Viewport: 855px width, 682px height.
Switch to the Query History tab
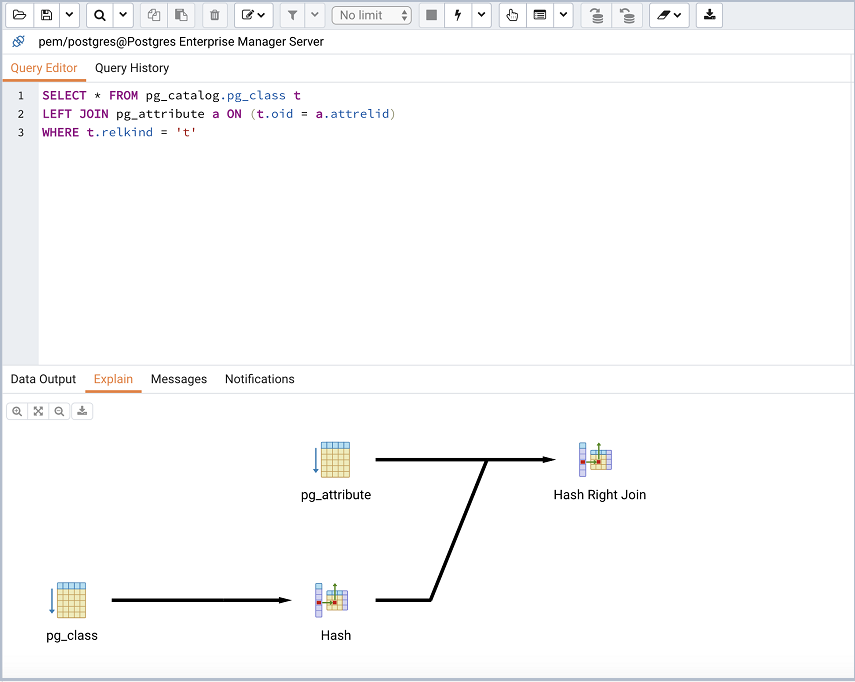pyautogui.click(x=132, y=68)
